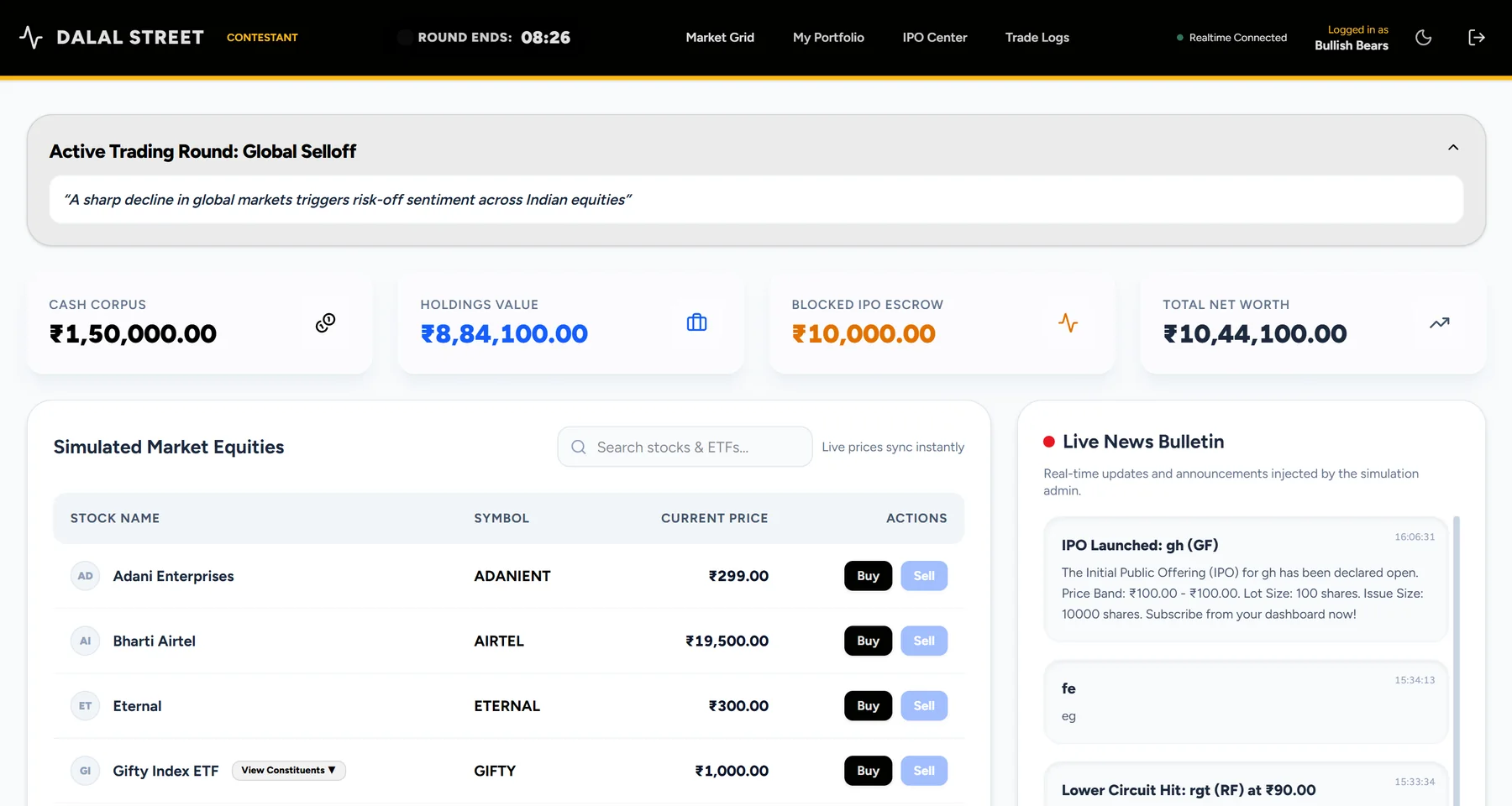Click the AI avatar for Bharti Airtel
This screenshot has width=1512, height=806.
coord(85,641)
